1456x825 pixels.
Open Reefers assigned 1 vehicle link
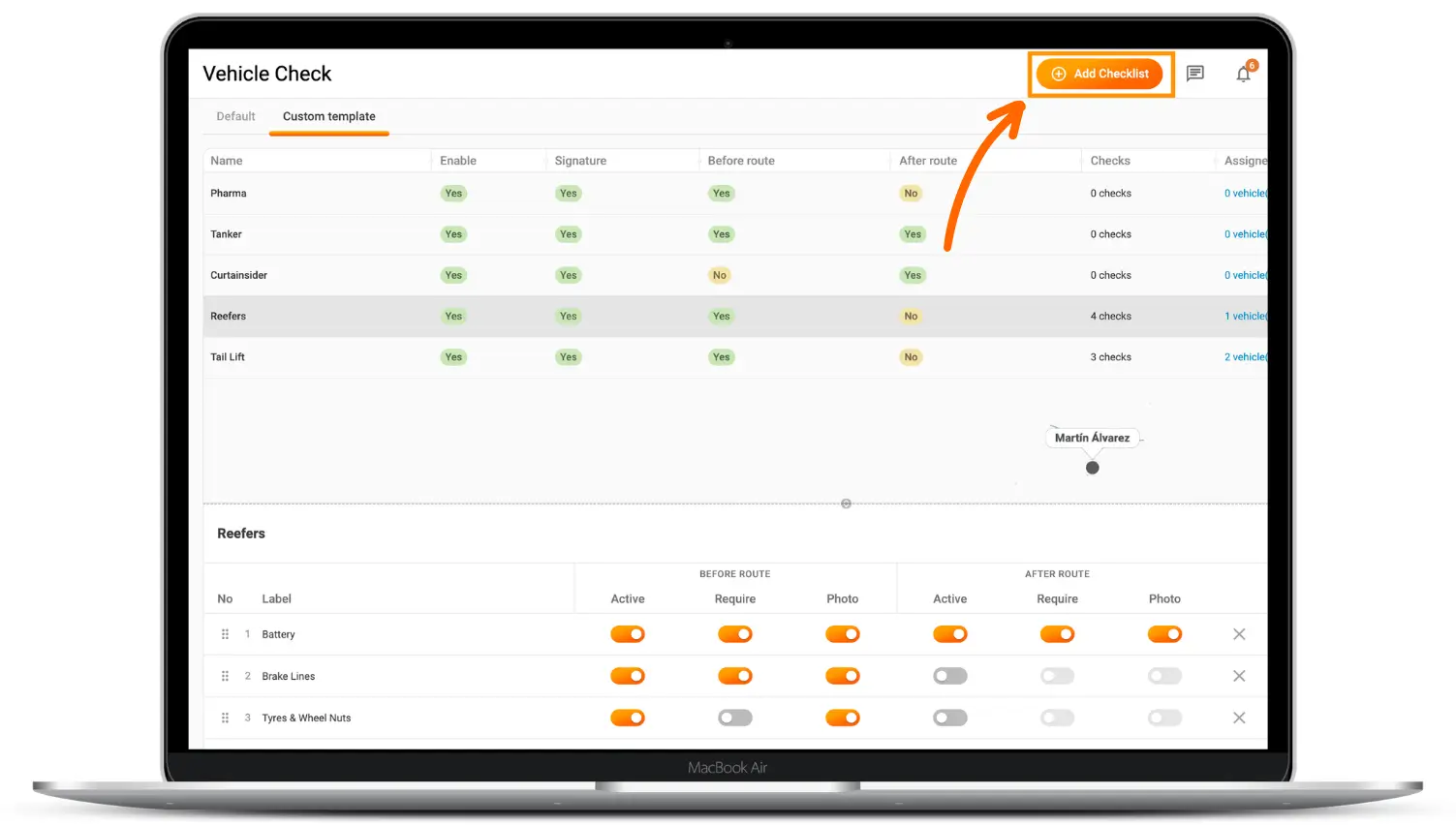click(x=1246, y=316)
